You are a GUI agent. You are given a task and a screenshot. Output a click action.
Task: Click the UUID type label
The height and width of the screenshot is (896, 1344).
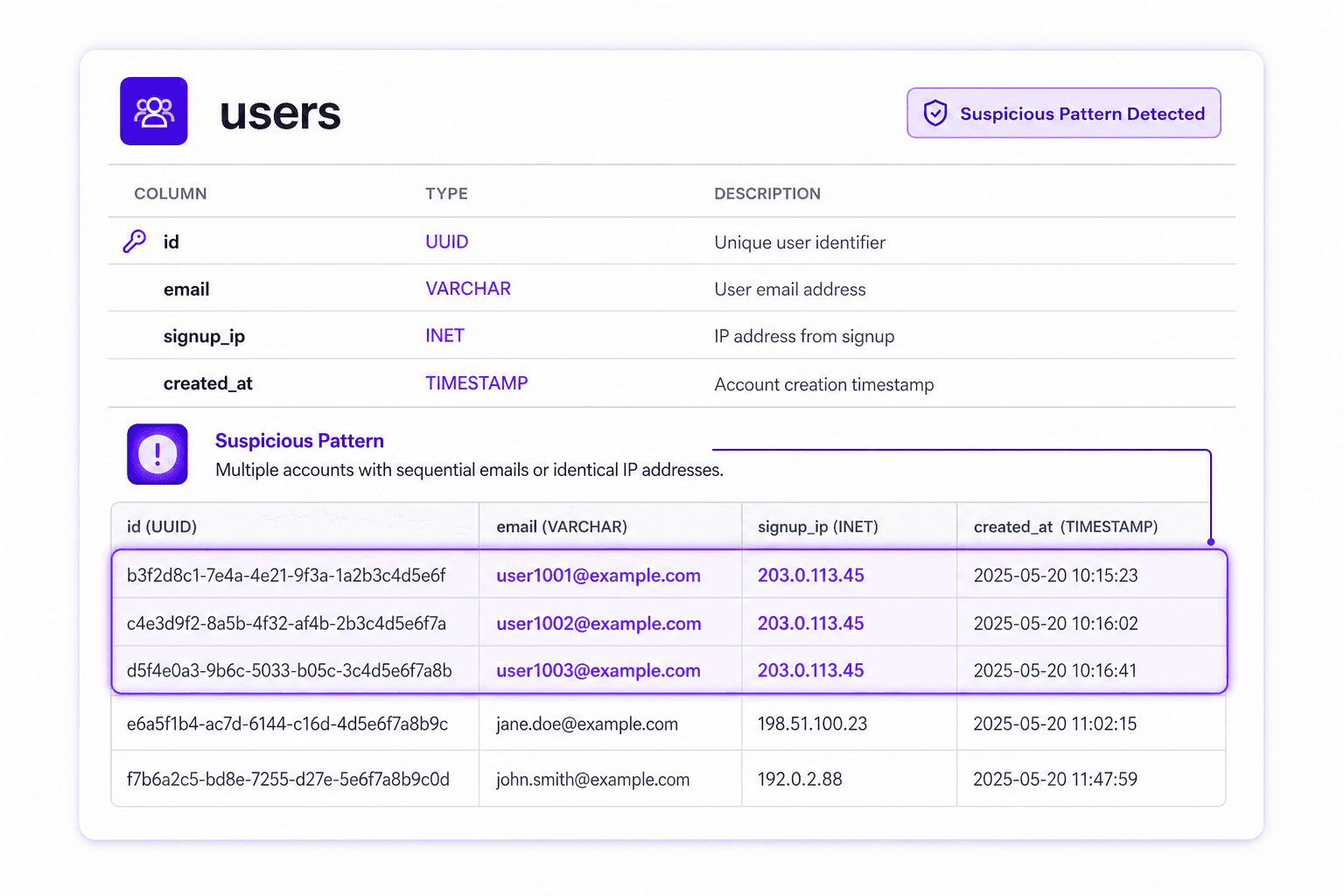pos(447,241)
